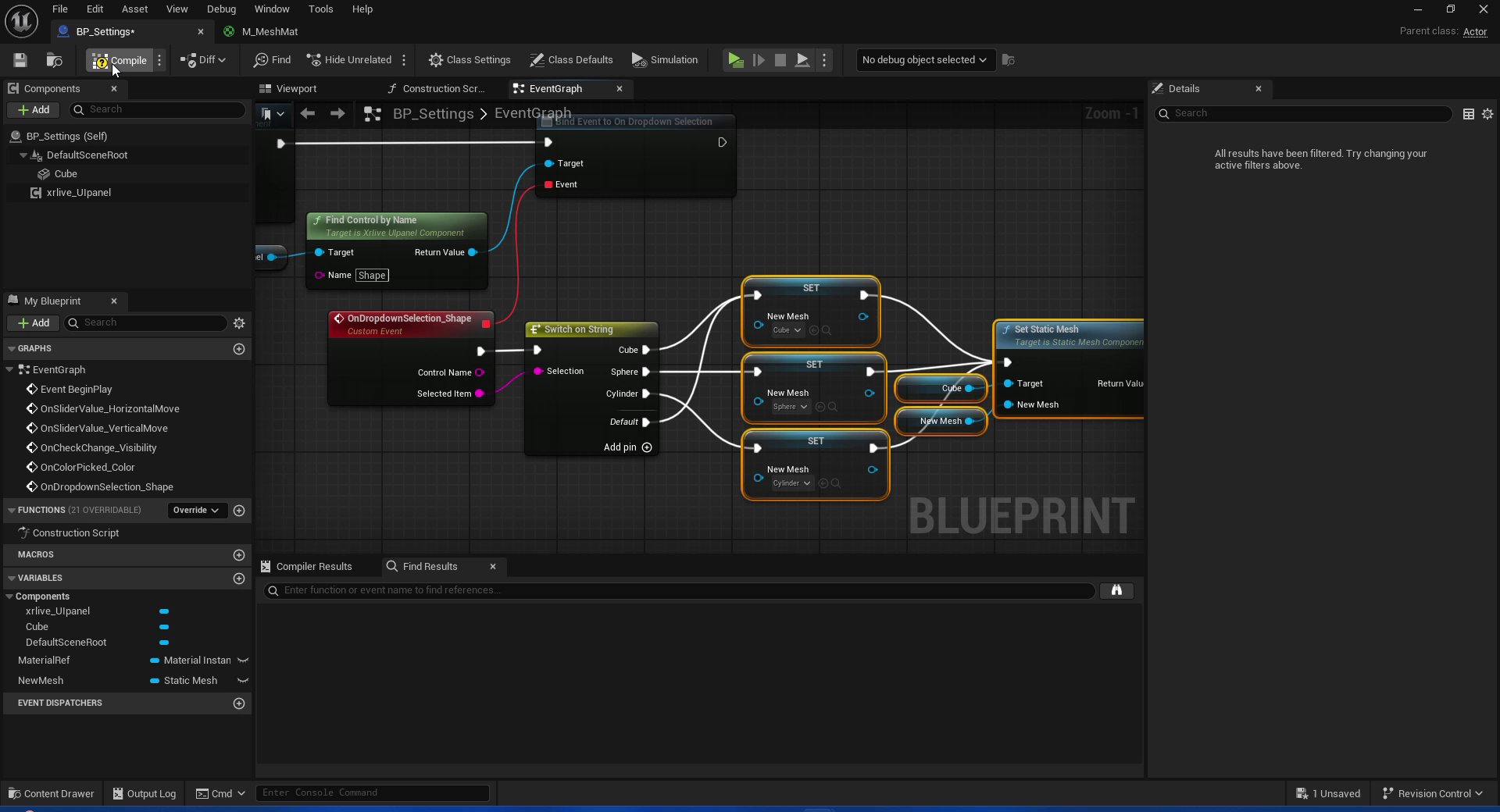Open the debug object selector dropdown
The width and height of the screenshot is (1500, 812).
point(925,60)
